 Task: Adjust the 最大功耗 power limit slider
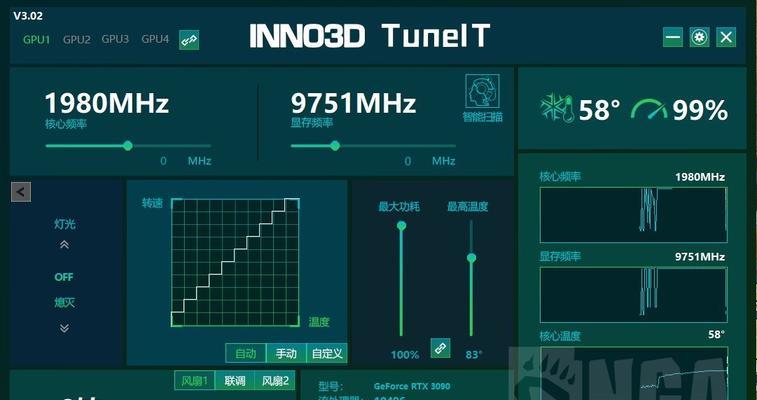(401, 226)
